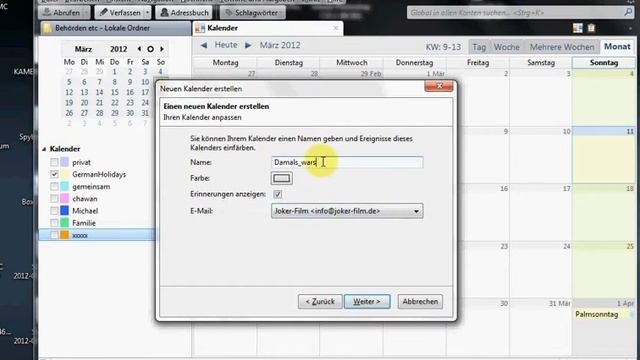Switch to Behörden etc - Lokale Ordner tab

[x=115, y=28]
